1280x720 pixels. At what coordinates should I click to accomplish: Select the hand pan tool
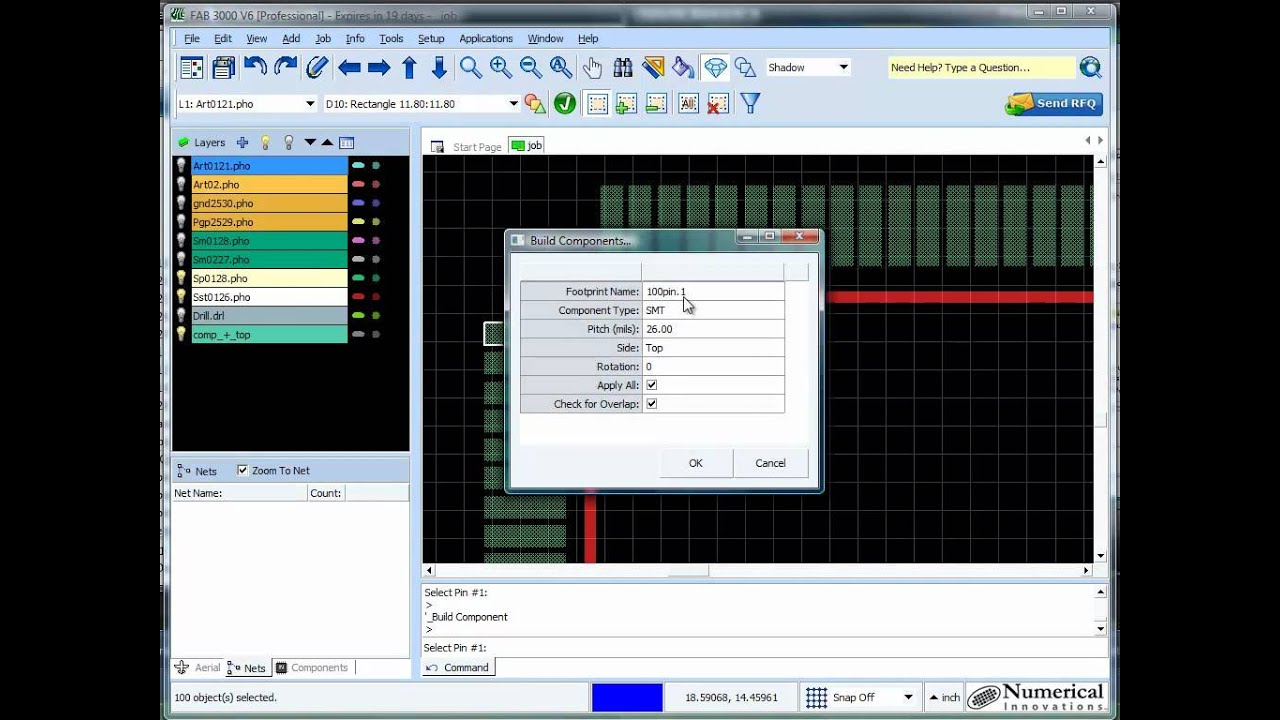pyautogui.click(x=593, y=67)
